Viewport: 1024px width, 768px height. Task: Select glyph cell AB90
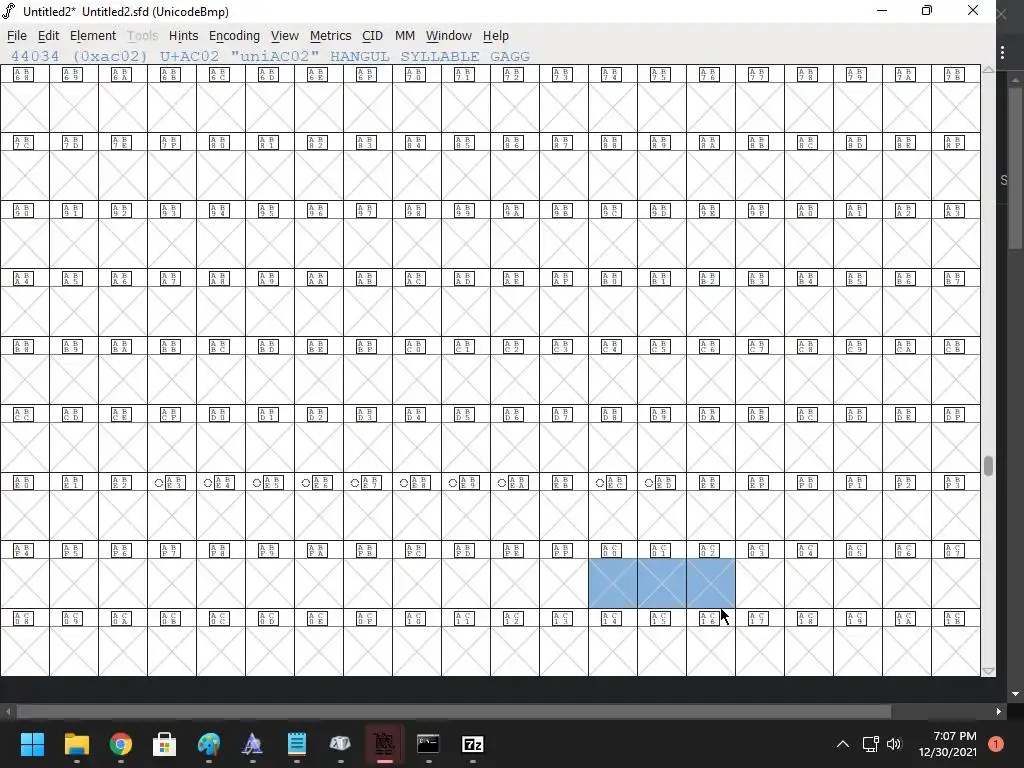[x=24, y=244]
